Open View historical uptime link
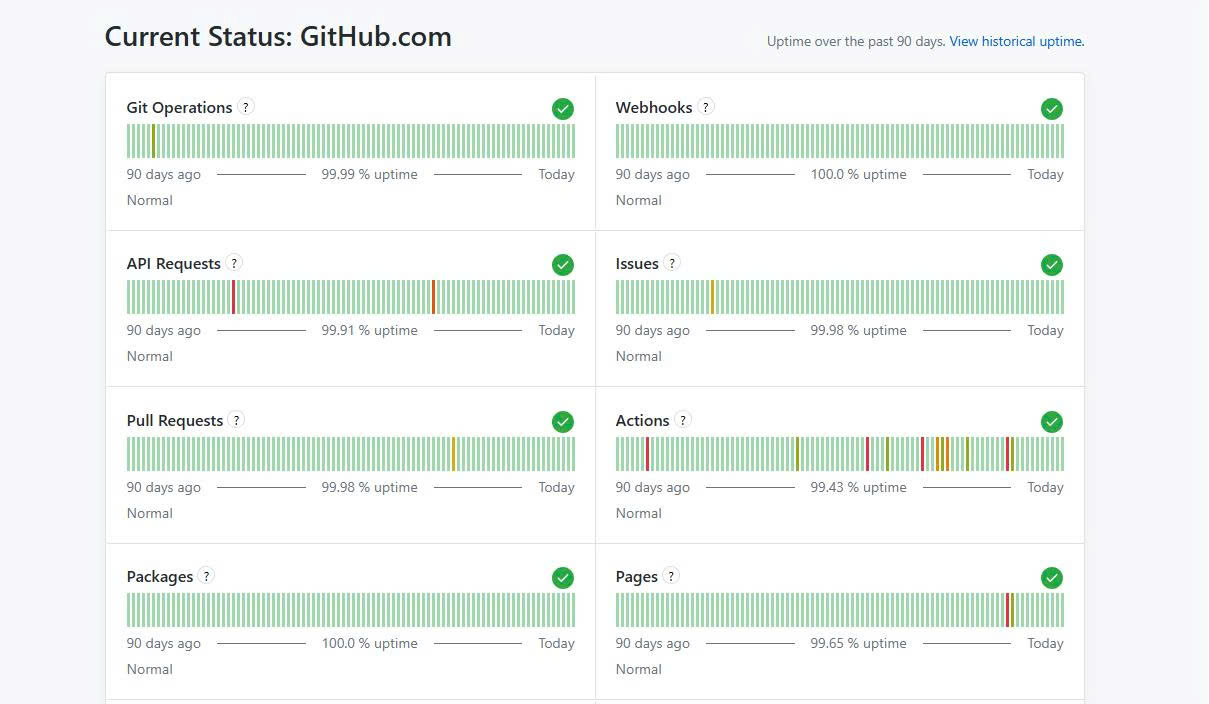The image size is (1209, 704). point(1016,41)
